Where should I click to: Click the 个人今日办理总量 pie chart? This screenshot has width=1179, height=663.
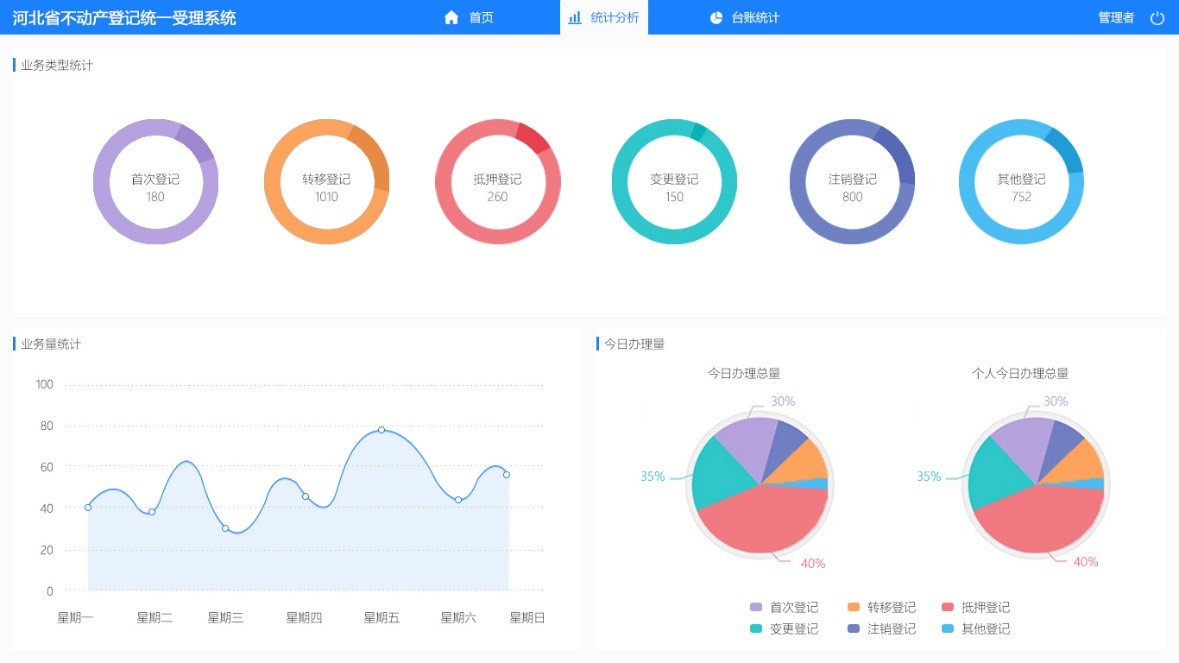(x=1037, y=485)
